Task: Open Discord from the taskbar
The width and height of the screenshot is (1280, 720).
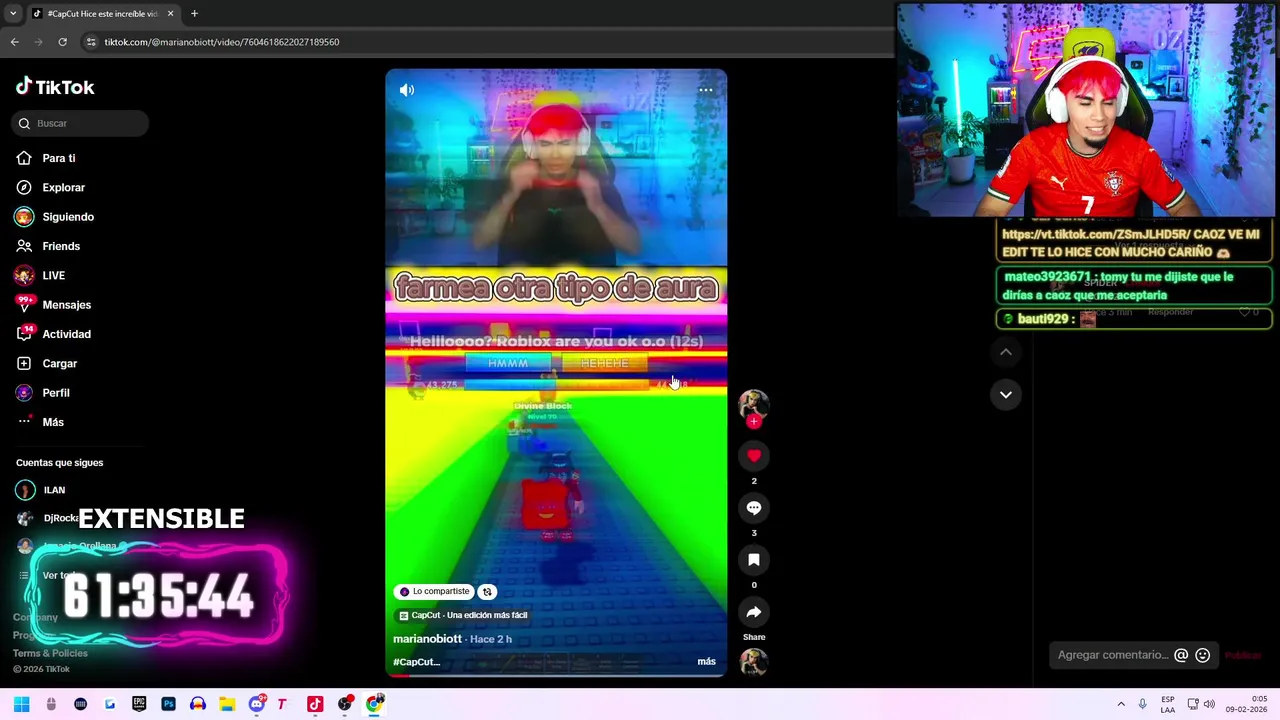Action: (x=257, y=704)
